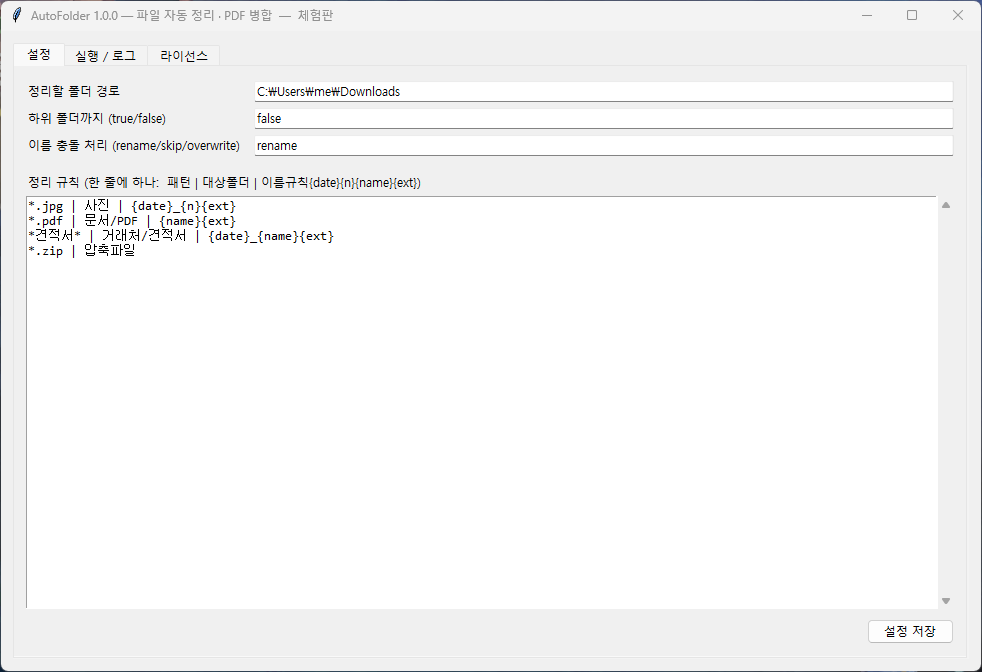Click the AutoFolder feather icon in title bar
982x672 pixels.
tap(17, 15)
